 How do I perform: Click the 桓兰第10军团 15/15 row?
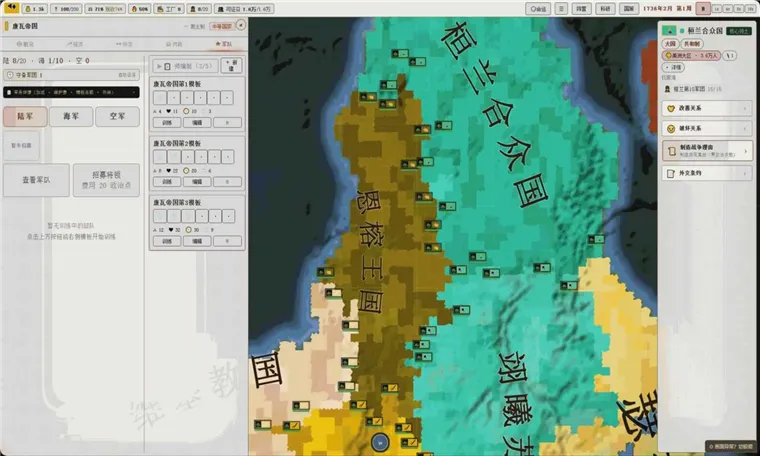(693, 89)
